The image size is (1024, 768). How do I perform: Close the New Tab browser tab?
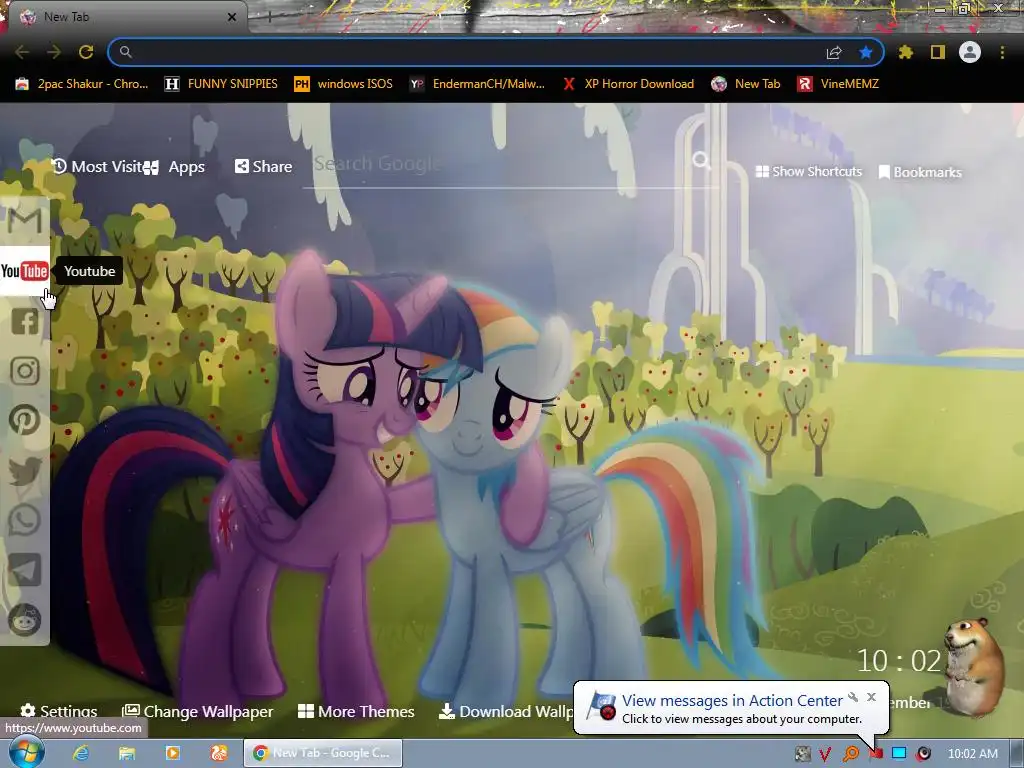tap(232, 17)
